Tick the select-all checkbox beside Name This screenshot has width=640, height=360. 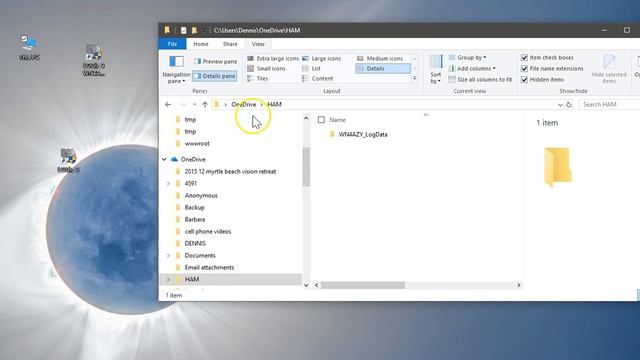click(x=321, y=120)
